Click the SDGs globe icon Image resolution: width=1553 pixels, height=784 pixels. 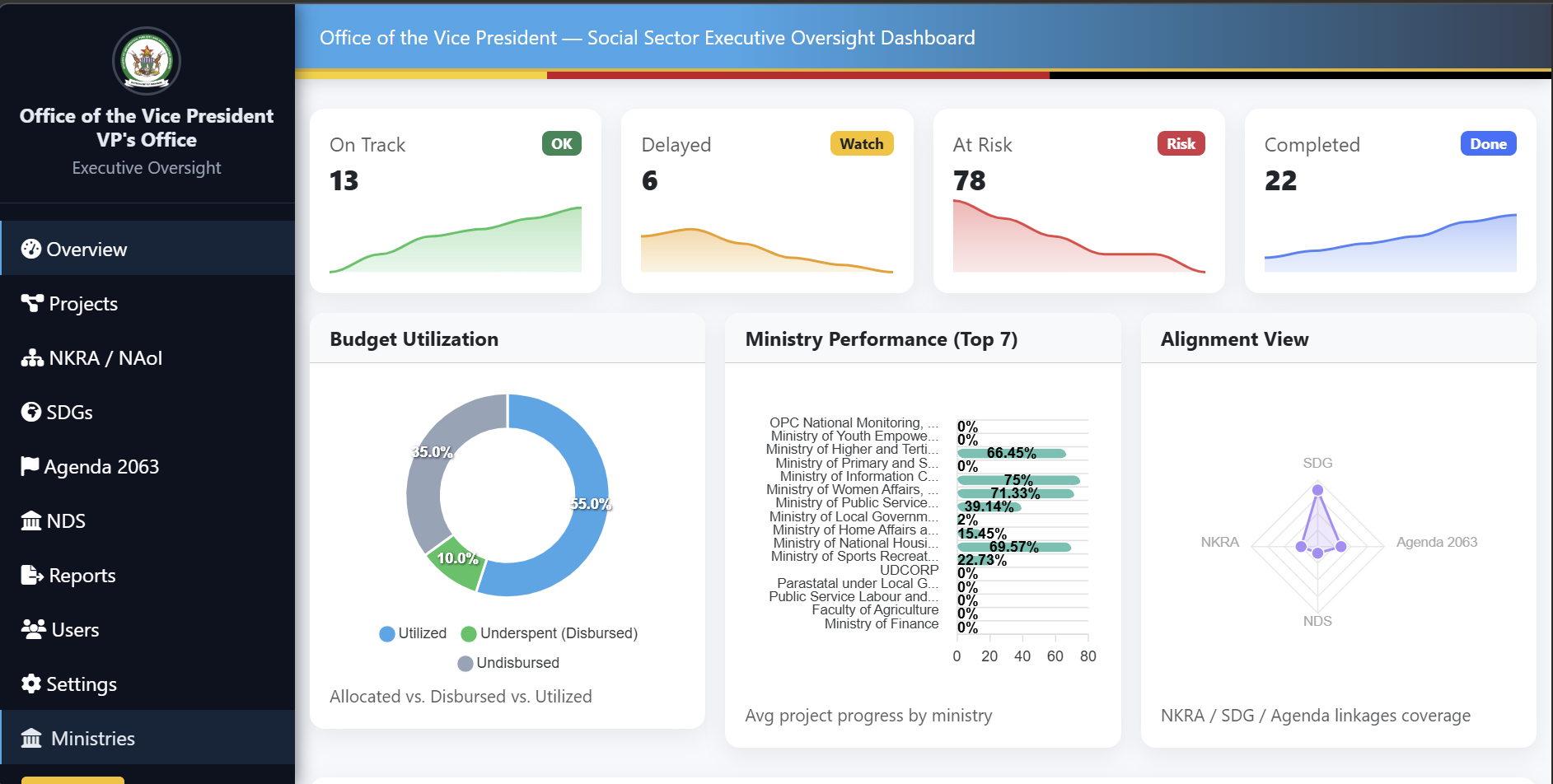pos(30,412)
